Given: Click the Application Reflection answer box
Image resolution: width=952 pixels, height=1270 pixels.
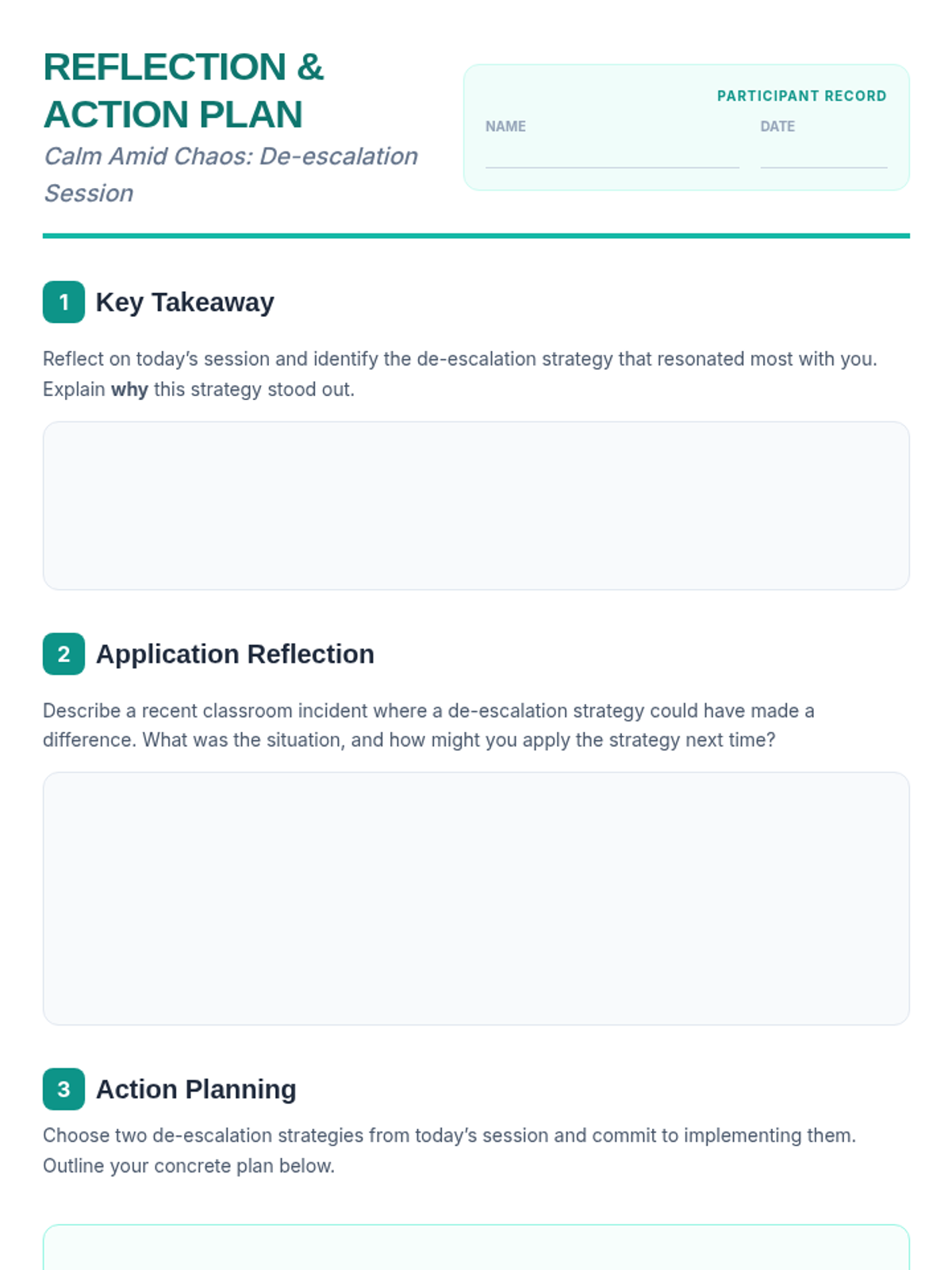Looking at the screenshot, I should click(476, 899).
